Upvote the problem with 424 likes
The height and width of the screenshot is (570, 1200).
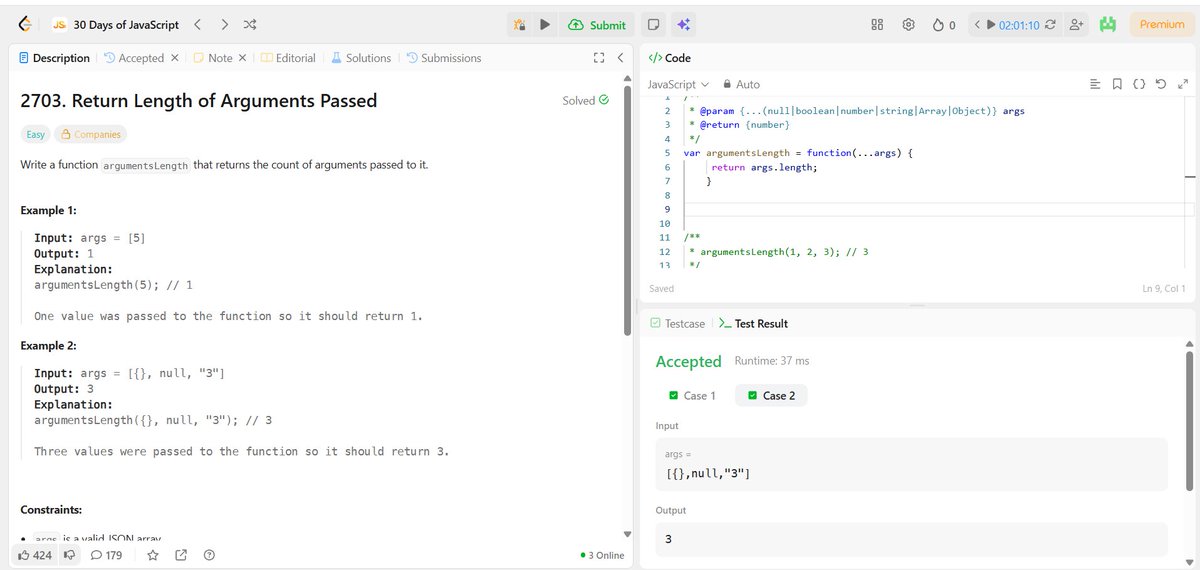point(34,554)
